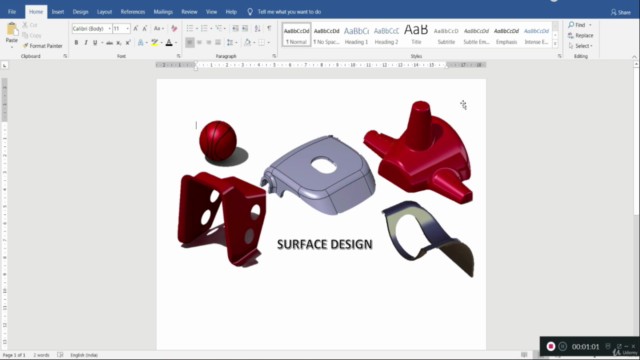
Task: Click the multilevel list icon
Action: (219, 29)
